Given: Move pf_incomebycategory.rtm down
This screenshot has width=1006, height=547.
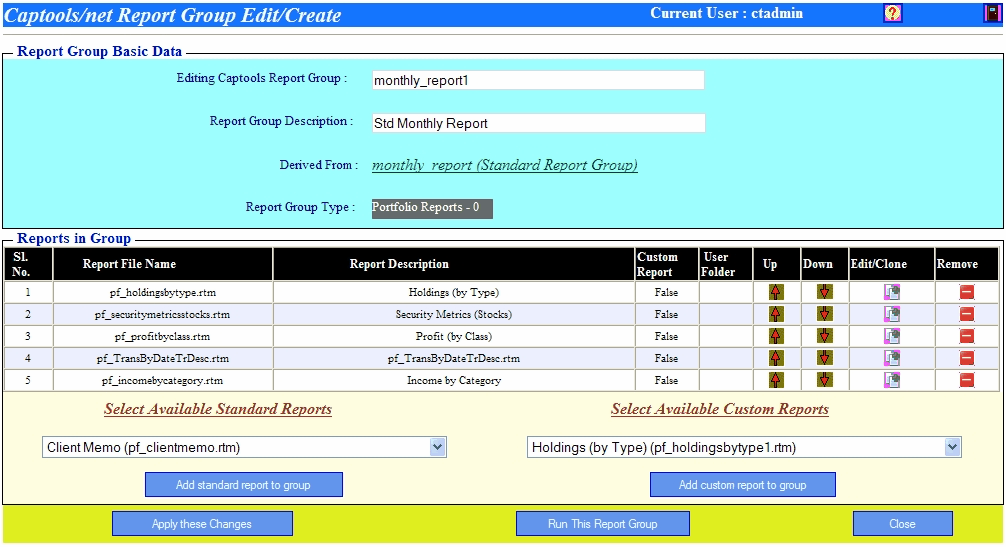Looking at the screenshot, I should pos(824,380).
